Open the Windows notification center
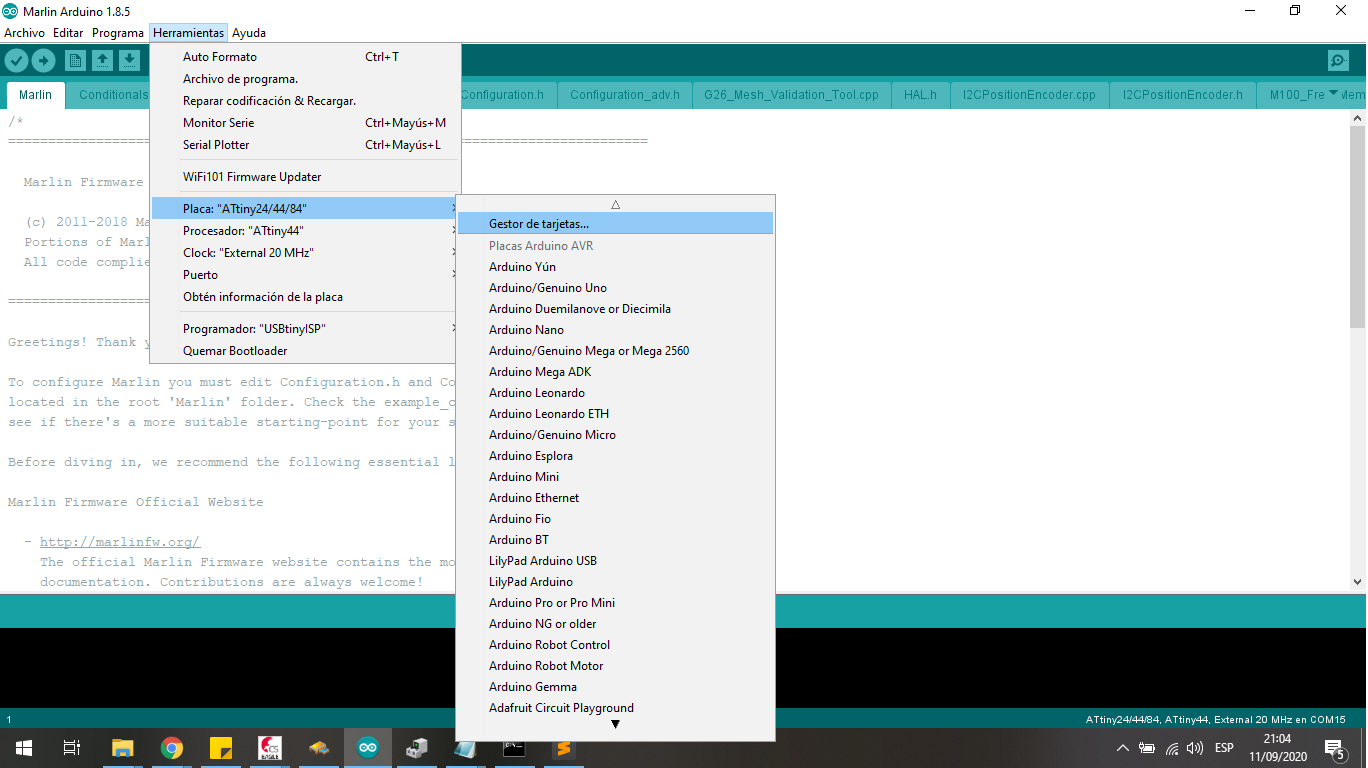Image resolution: width=1368 pixels, height=768 pixels. point(1334,747)
